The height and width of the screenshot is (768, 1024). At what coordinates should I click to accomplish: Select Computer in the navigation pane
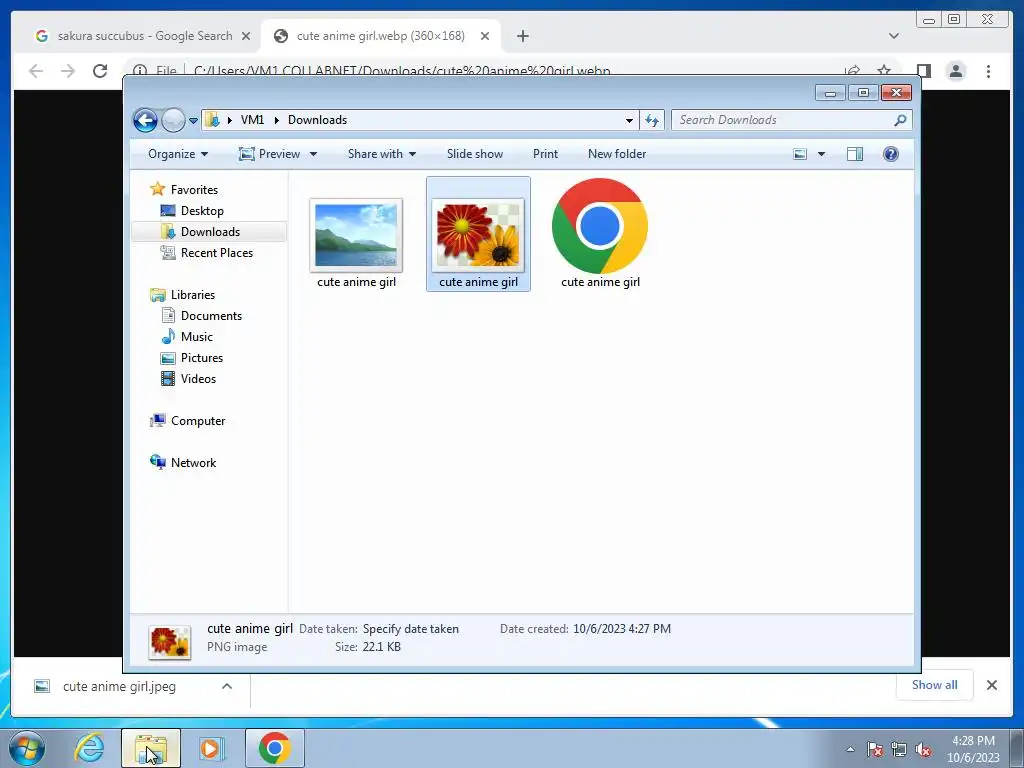click(x=188, y=421)
